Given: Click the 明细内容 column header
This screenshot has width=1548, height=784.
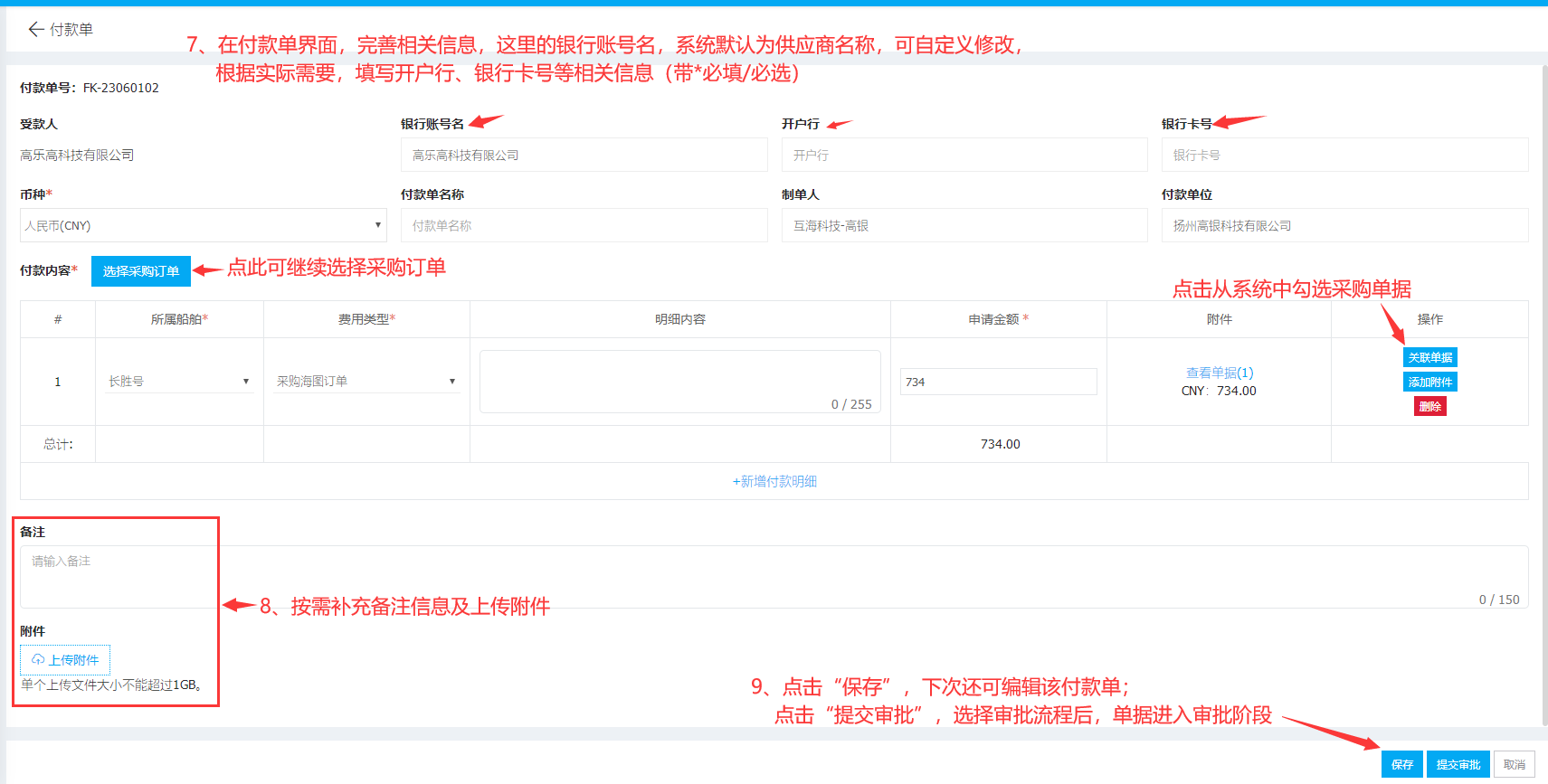Looking at the screenshot, I should 680,319.
